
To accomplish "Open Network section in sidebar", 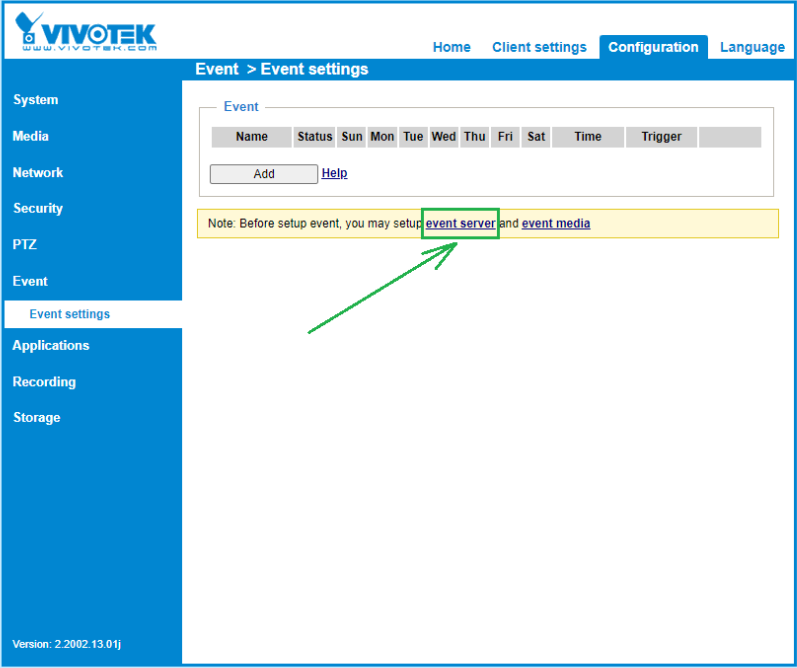I will (38, 172).
